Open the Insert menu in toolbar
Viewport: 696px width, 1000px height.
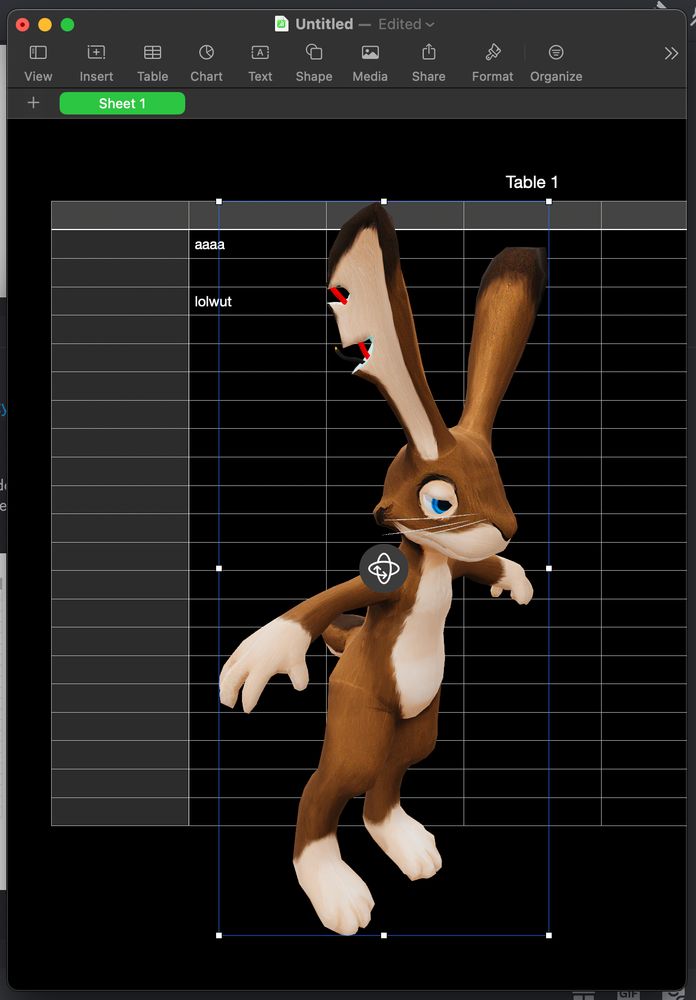pos(96,63)
